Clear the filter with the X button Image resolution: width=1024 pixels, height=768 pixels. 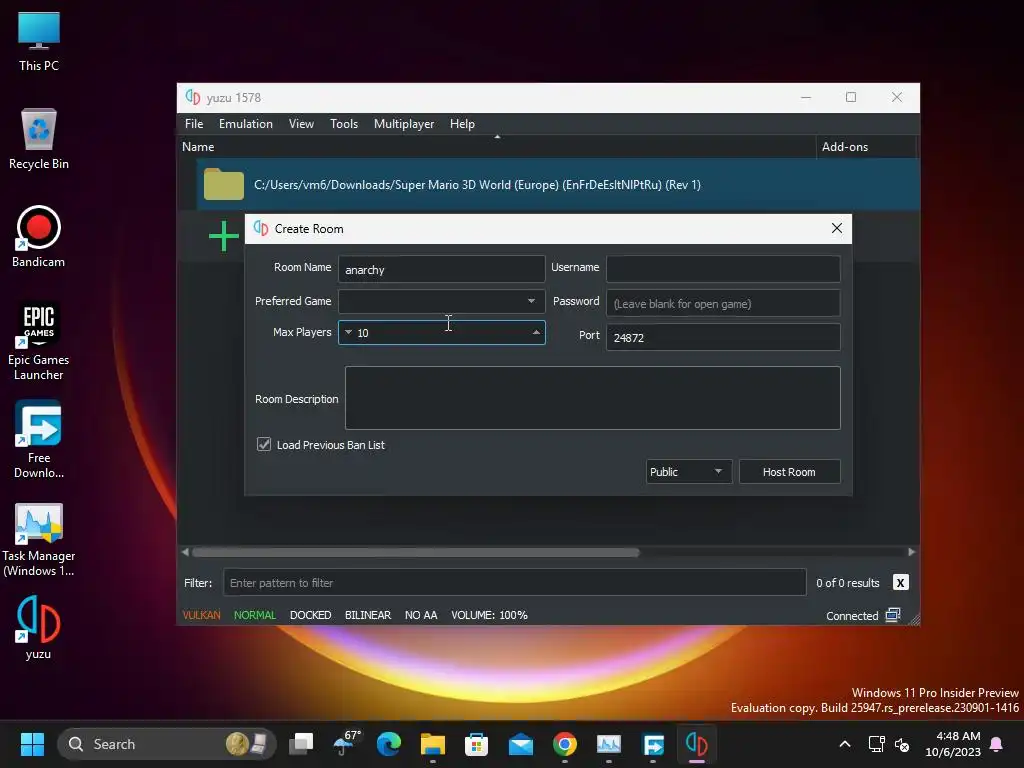click(900, 583)
